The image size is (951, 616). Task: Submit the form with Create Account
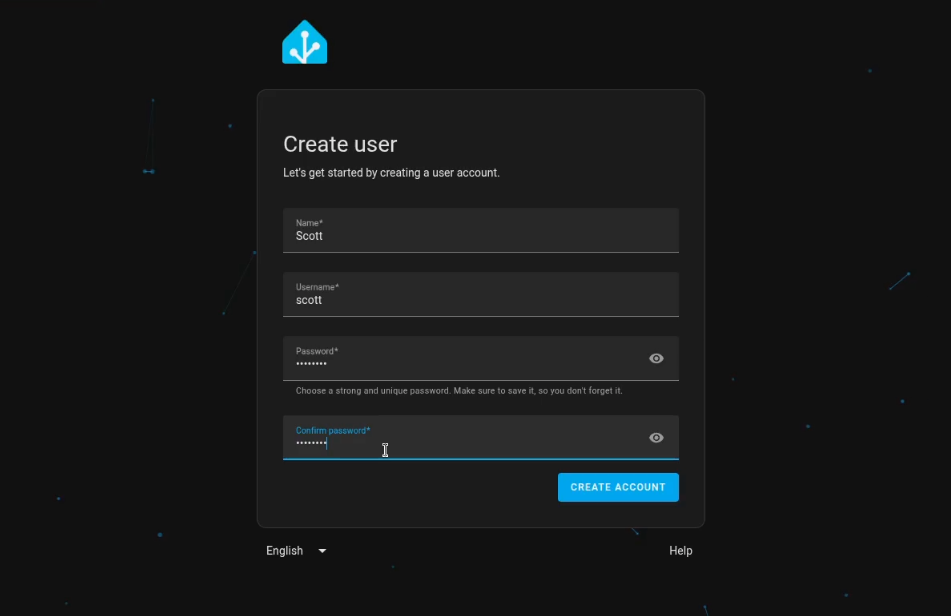click(x=618, y=487)
